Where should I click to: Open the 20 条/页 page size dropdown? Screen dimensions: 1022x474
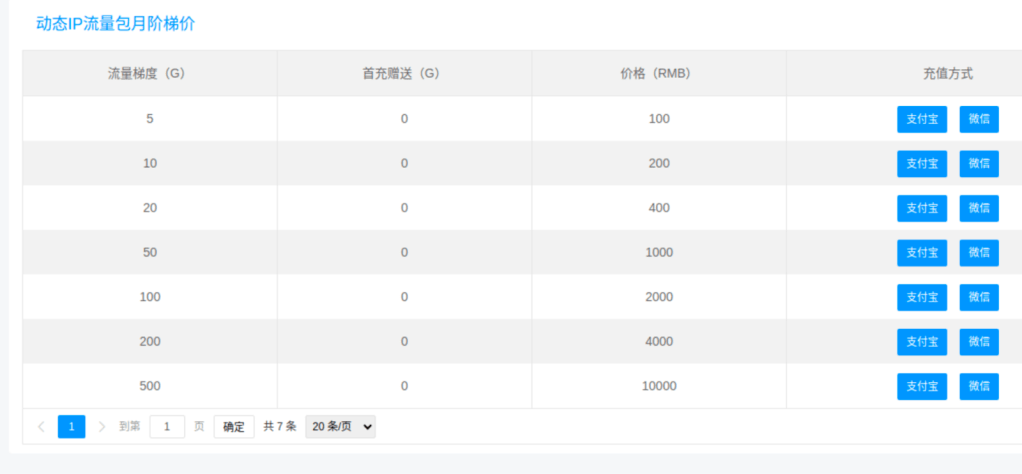(x=340, y=427)
